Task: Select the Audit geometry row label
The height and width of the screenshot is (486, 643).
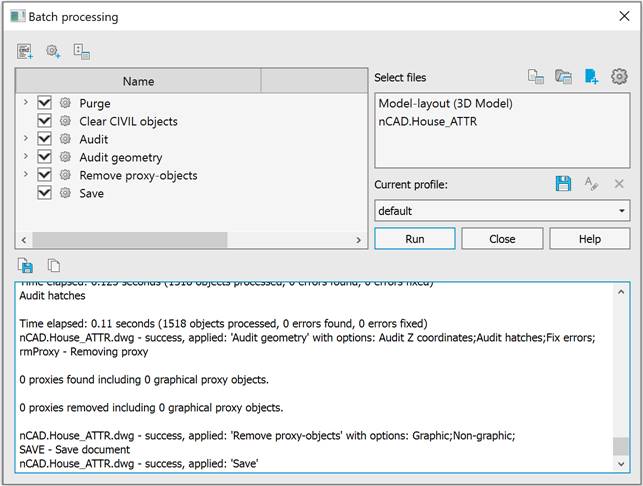Action: click(x=121, y=157)
